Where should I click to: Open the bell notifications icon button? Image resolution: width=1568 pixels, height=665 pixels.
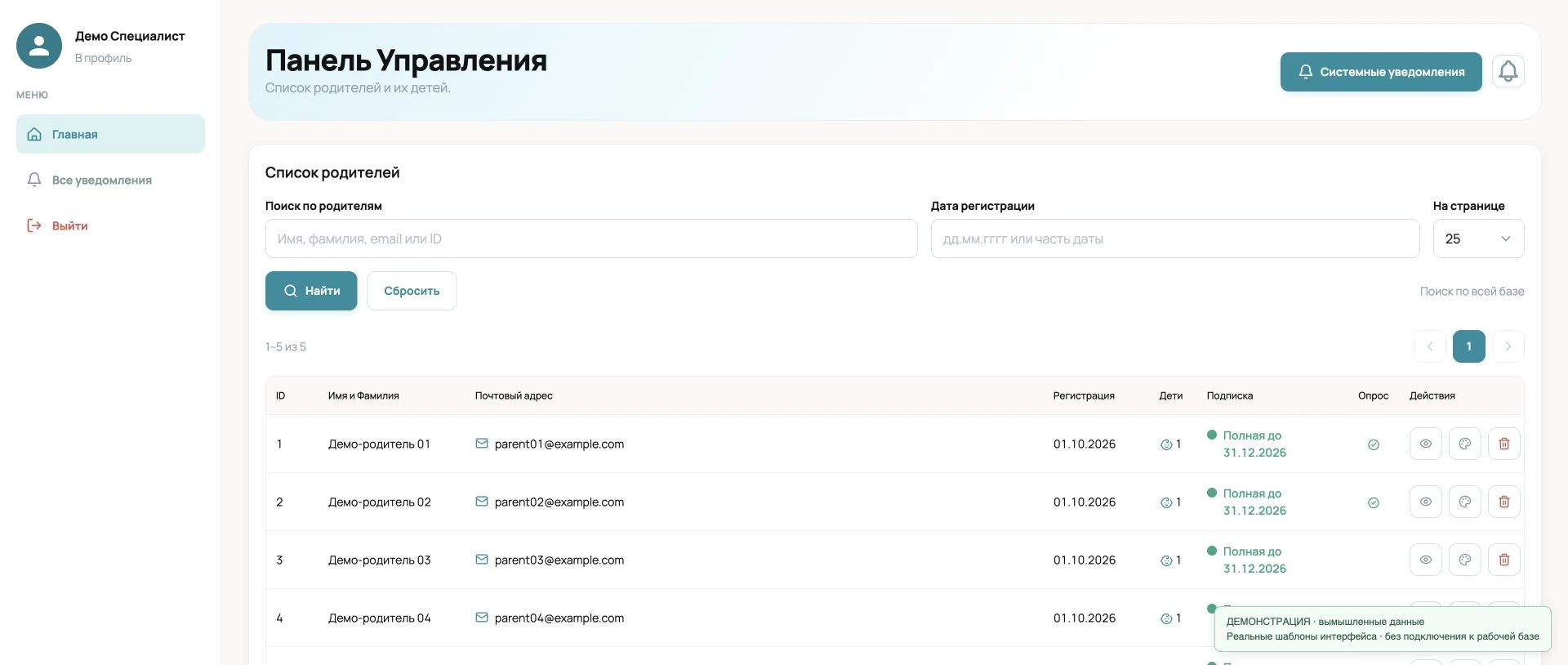point(1508,72)
